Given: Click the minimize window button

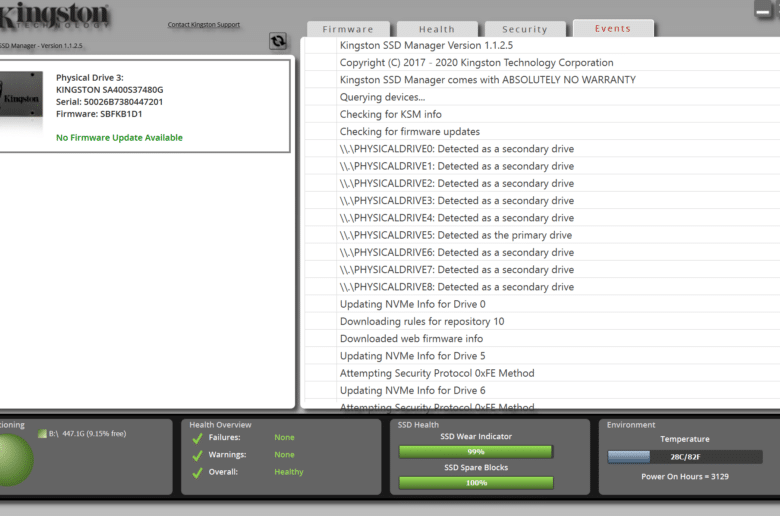Looking at the screenshot, I should pos(762,10).
